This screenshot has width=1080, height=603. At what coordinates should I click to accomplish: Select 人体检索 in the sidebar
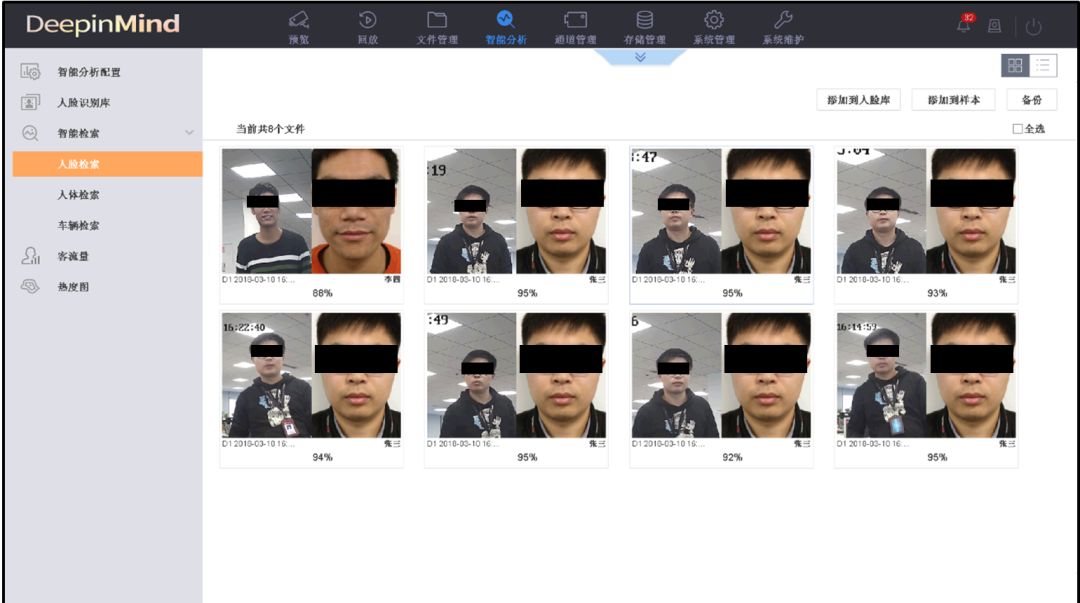click(78, 195)
